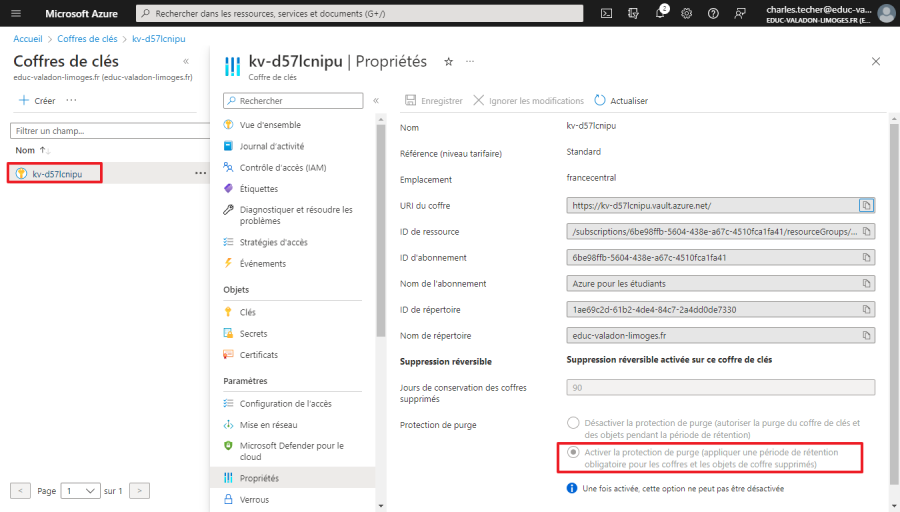Close the Propriétés blade
900x512 pixels.
tap(876, 61)
